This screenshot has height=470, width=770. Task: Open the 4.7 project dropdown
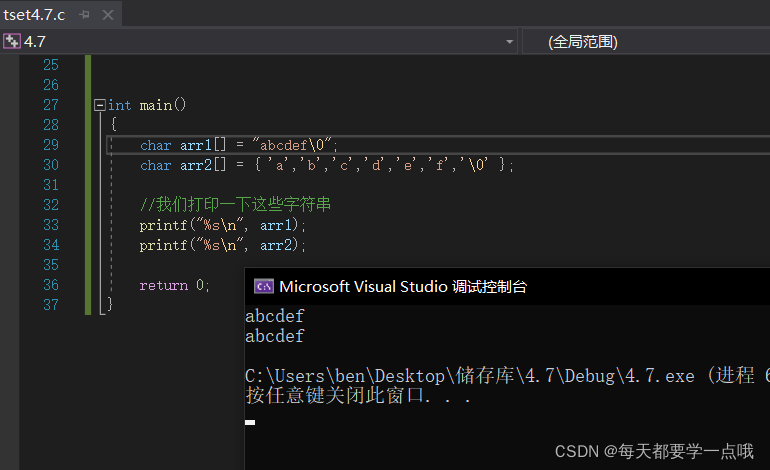tap(510, 42)
